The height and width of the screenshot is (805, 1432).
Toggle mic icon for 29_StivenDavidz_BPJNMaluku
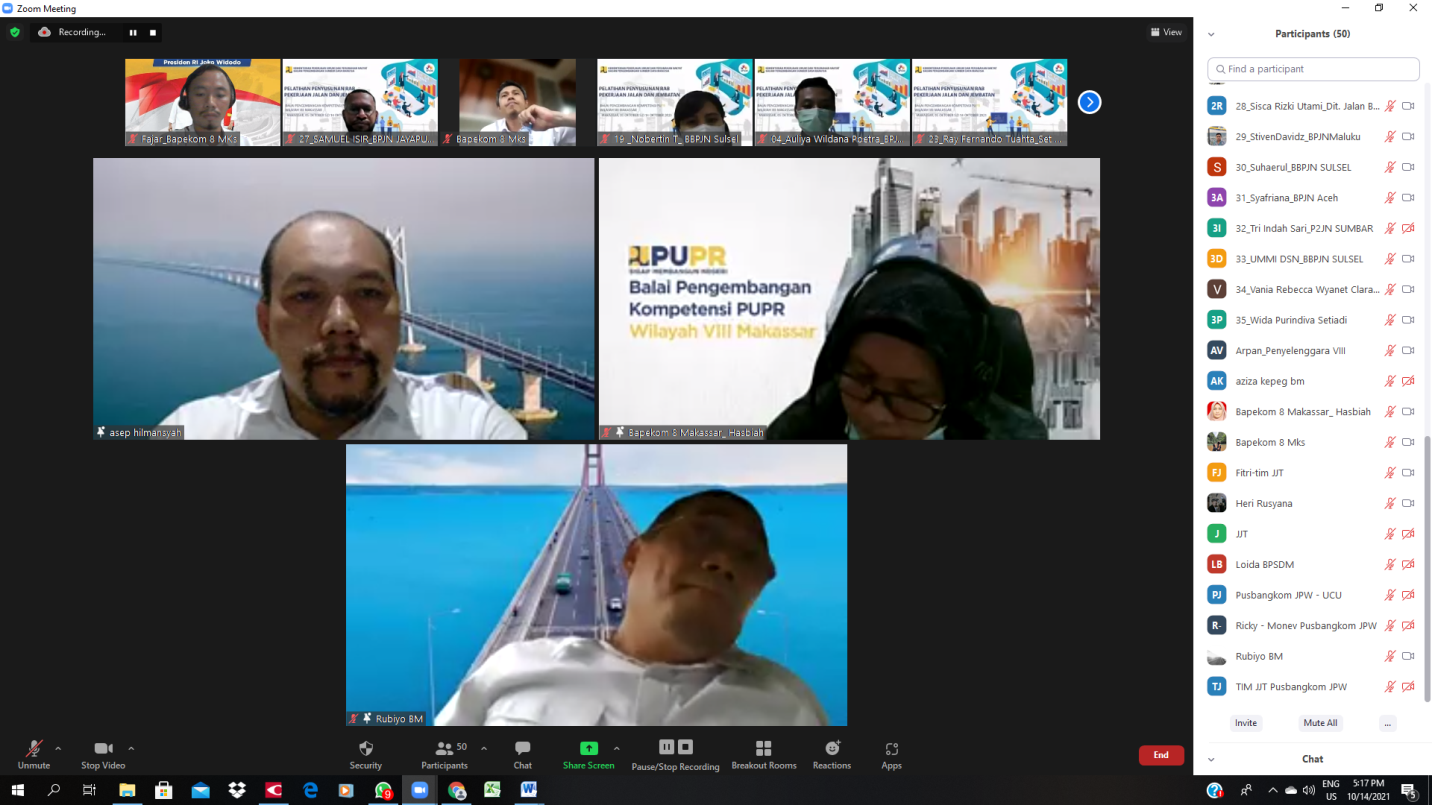[1390, 137]
